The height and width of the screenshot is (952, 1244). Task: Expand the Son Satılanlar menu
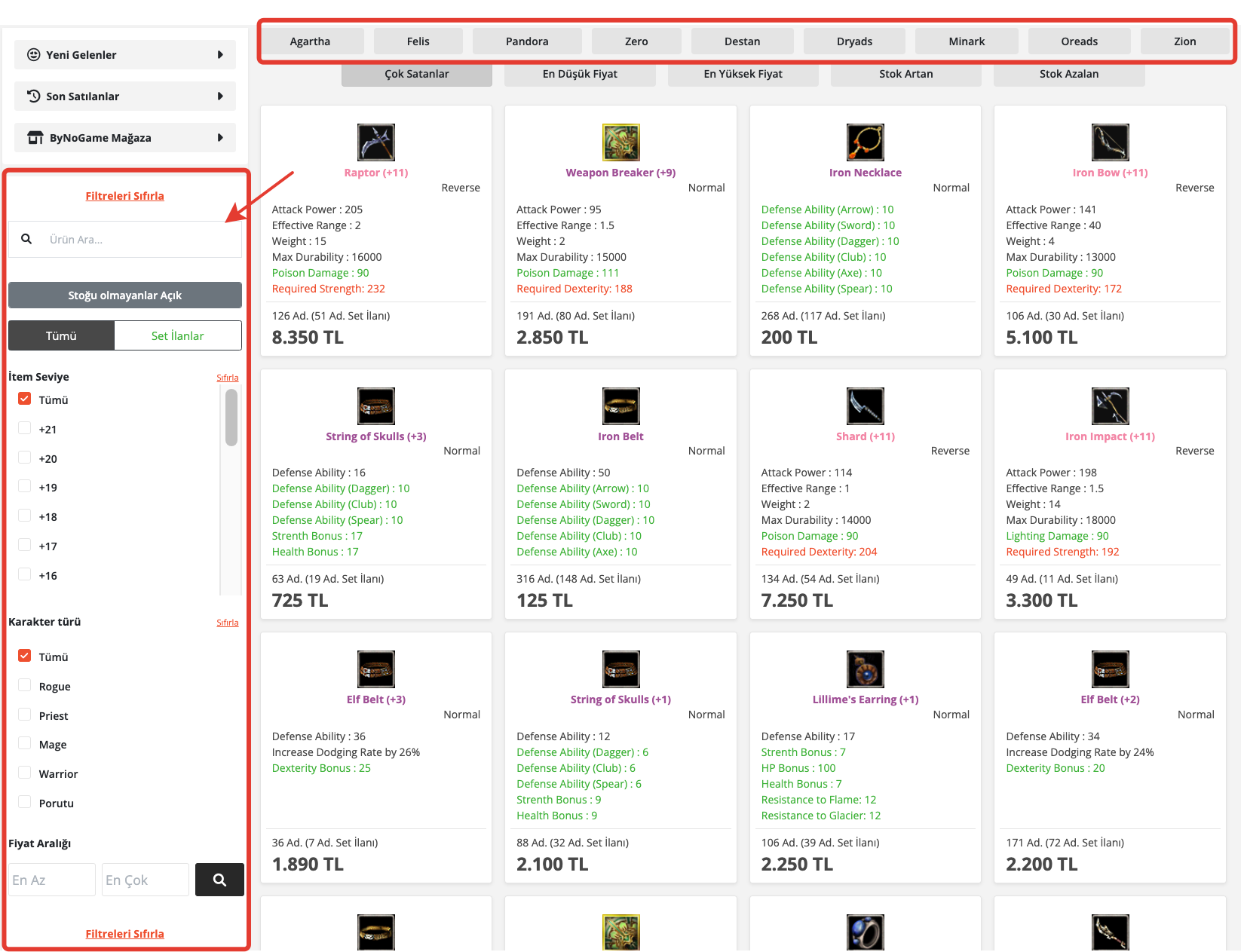125,96
